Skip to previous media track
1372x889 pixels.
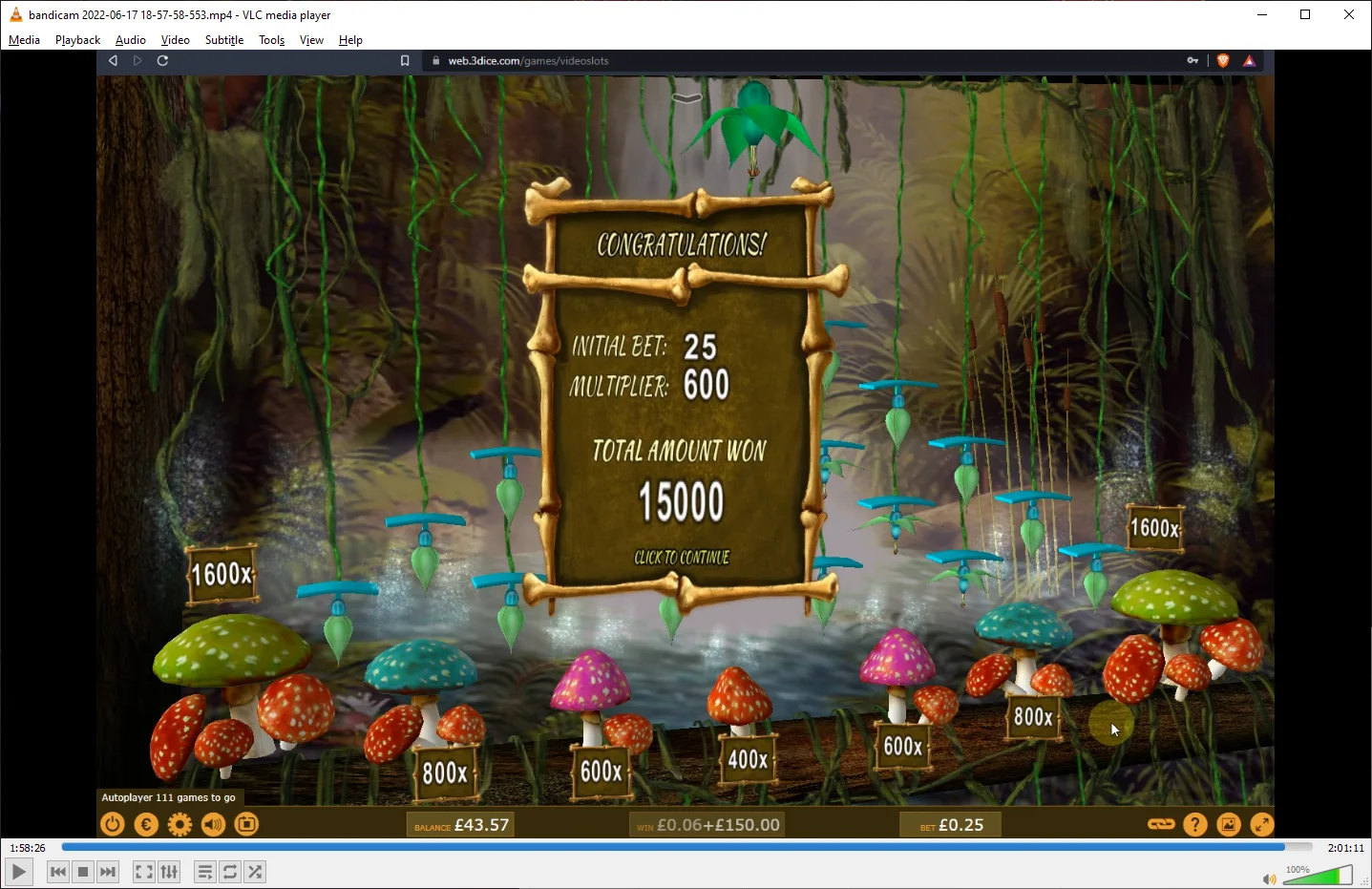58,872
